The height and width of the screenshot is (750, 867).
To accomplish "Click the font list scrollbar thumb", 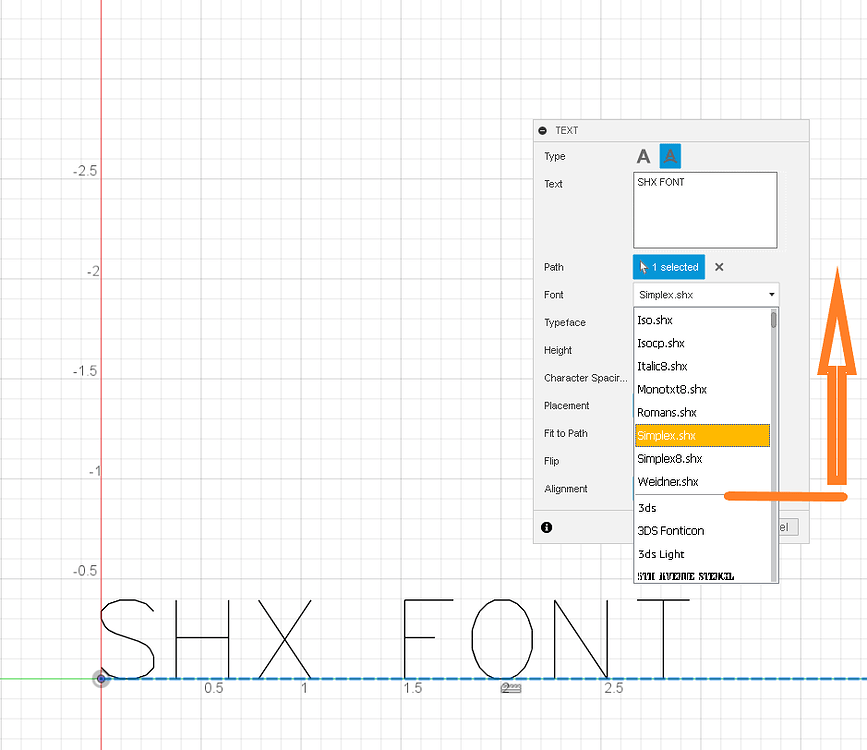I will 773,320.
